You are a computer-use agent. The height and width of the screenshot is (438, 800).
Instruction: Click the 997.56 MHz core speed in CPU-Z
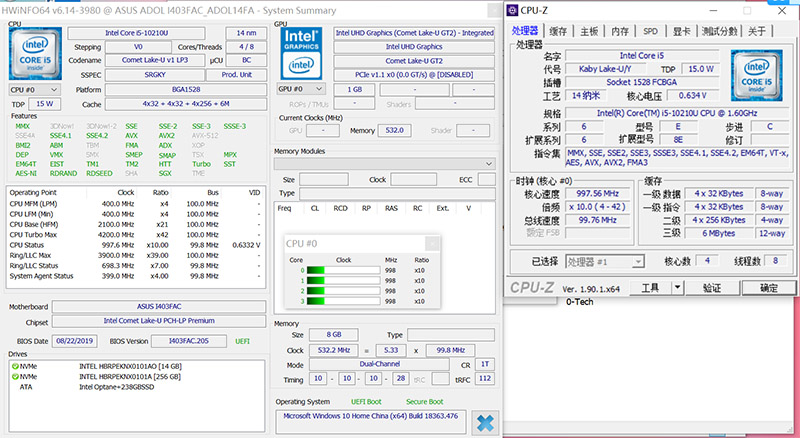click(597, 194)
